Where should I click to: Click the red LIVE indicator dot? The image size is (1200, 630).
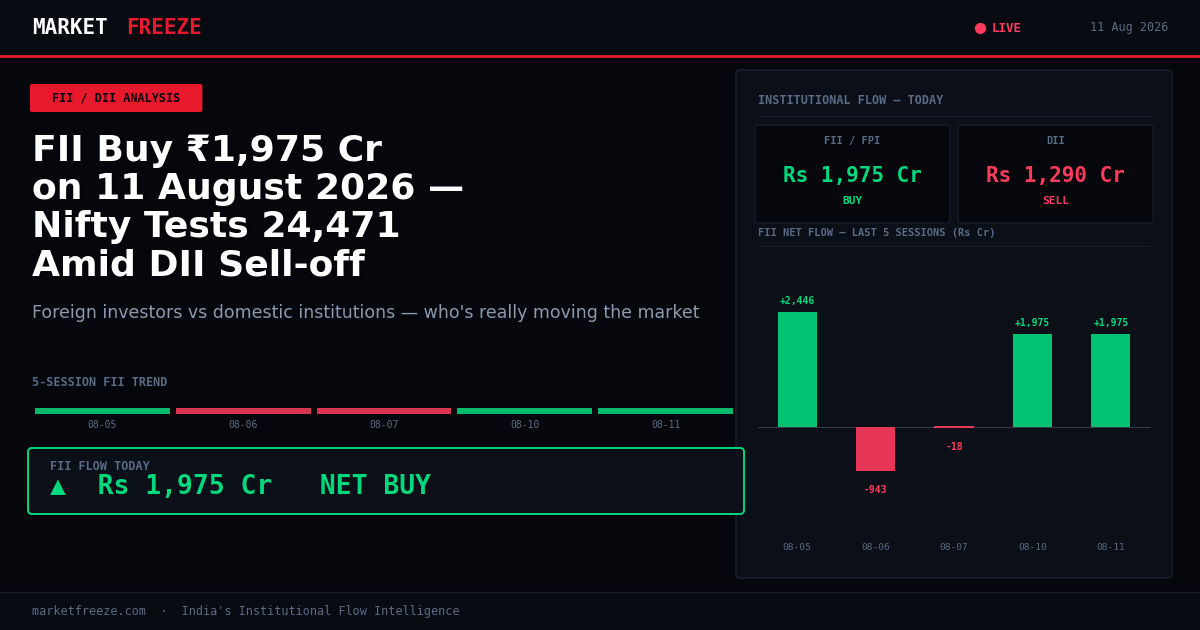(x=980, y=28)
